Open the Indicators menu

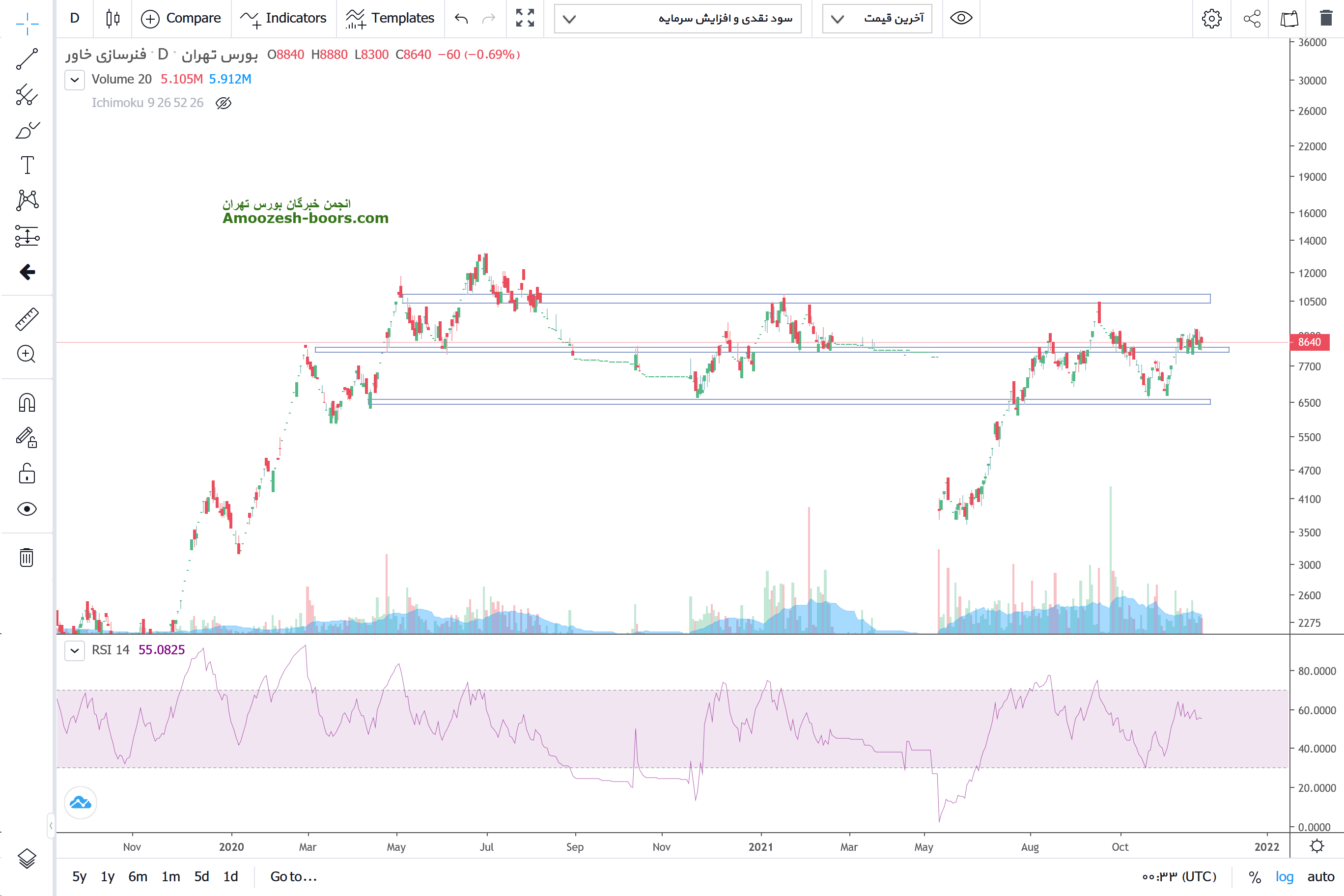pos(283,18)
